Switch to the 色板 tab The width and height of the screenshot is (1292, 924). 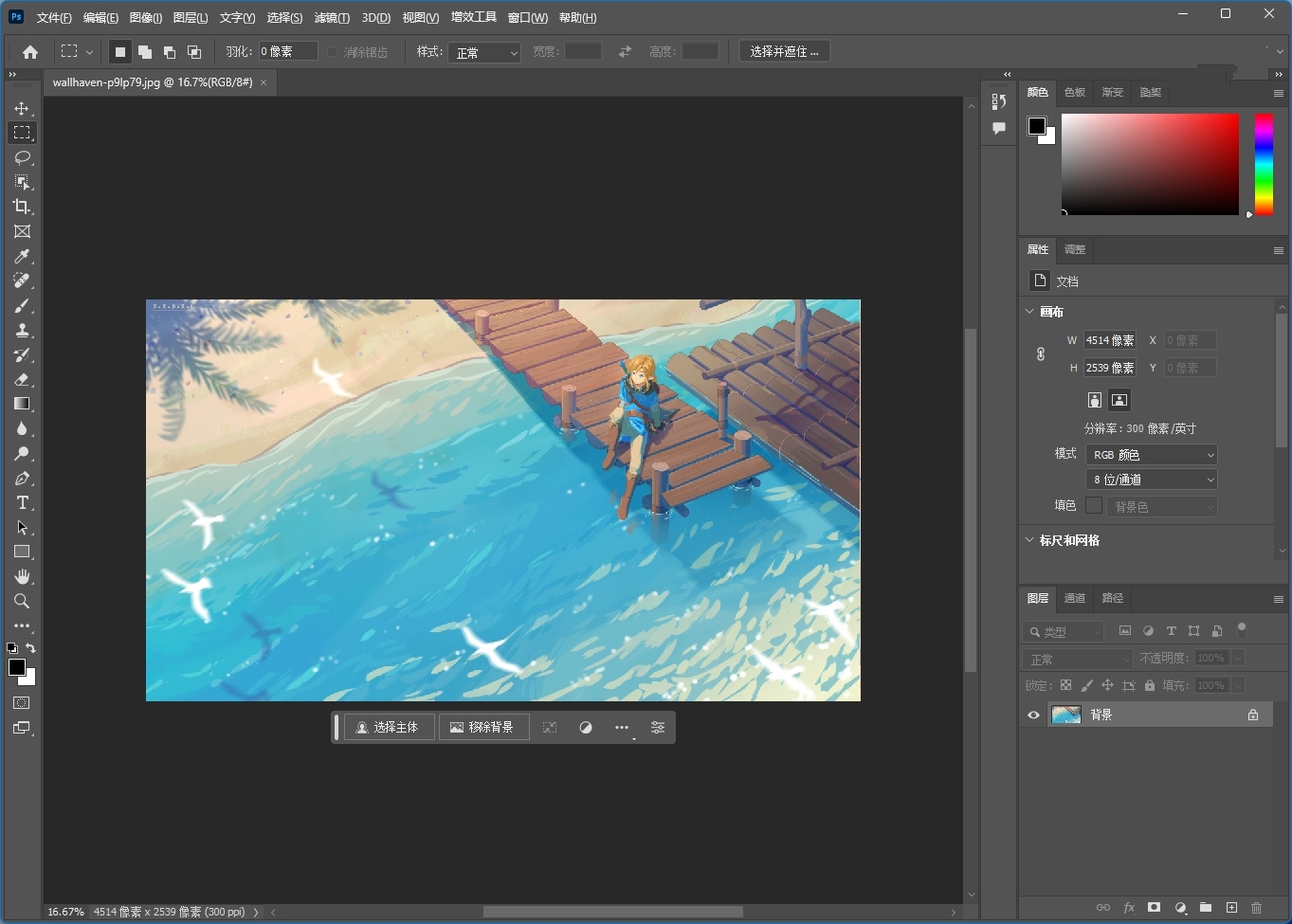[1075, 92]
